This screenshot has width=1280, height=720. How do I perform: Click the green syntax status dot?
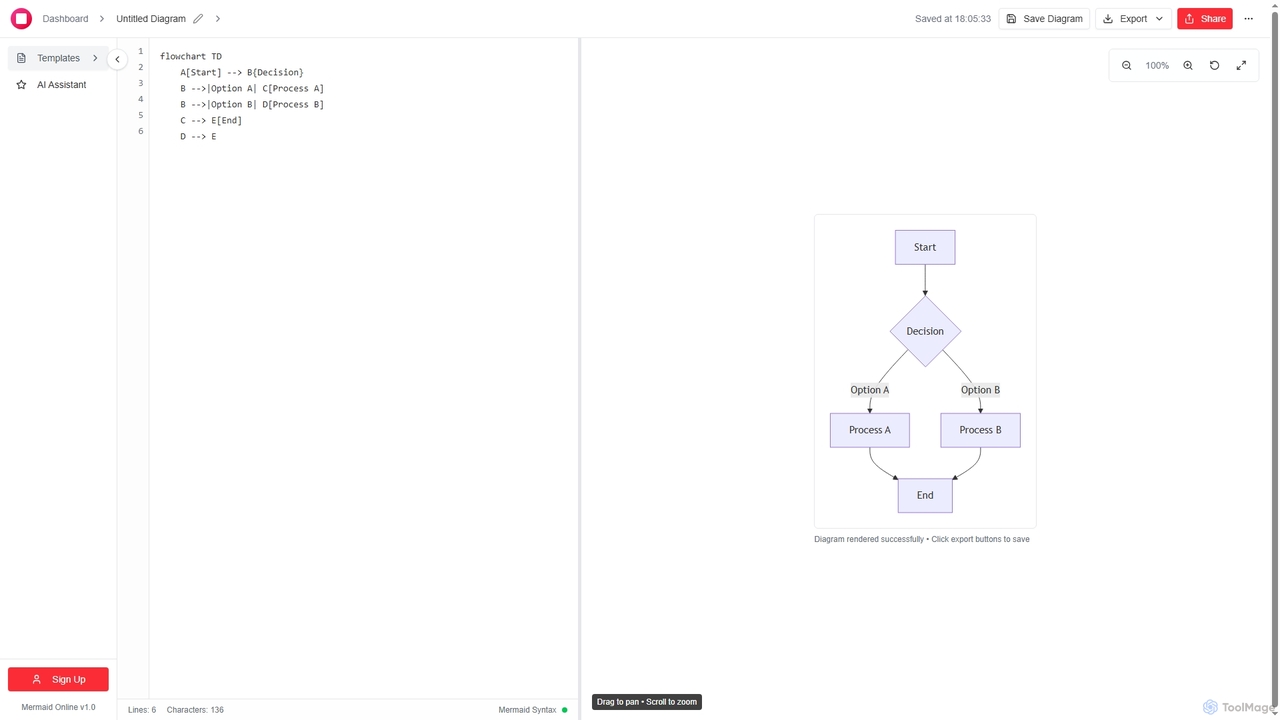click(565, 710)
